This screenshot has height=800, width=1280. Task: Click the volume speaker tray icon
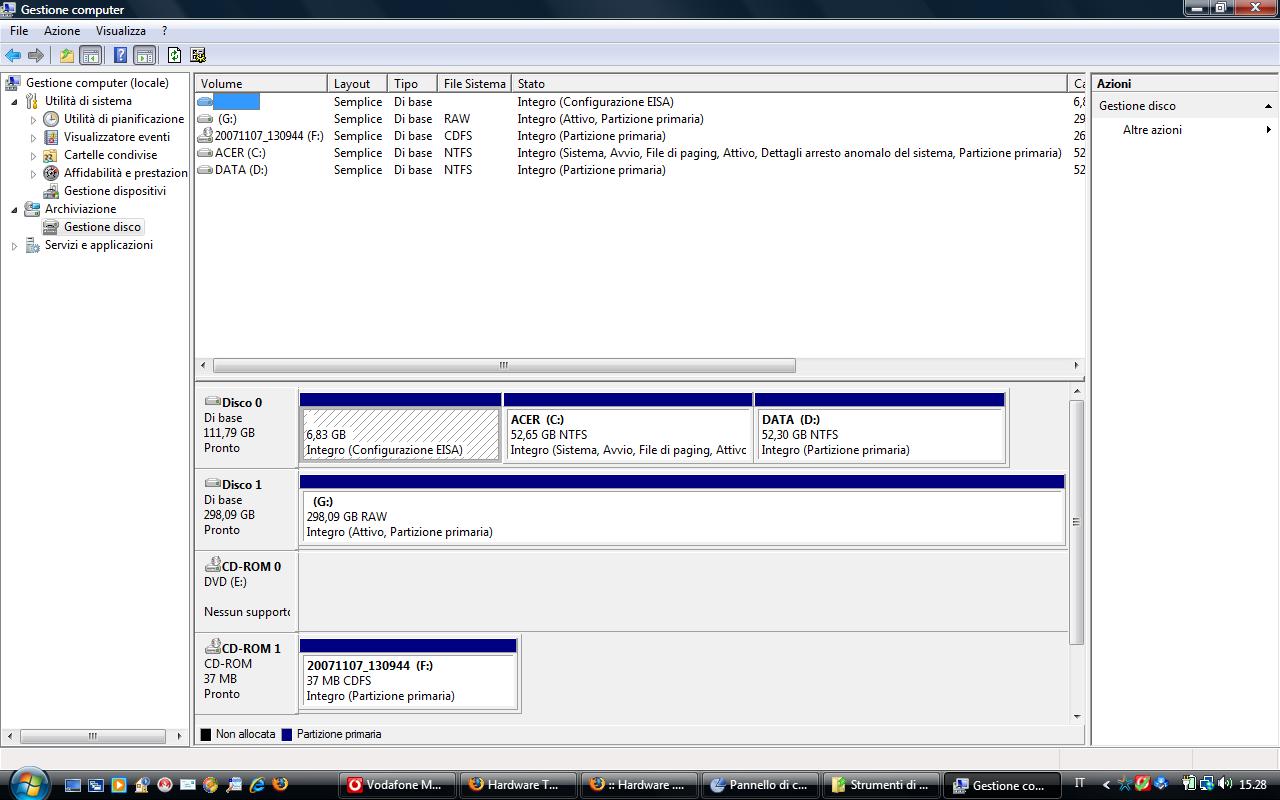[1224, 785]
